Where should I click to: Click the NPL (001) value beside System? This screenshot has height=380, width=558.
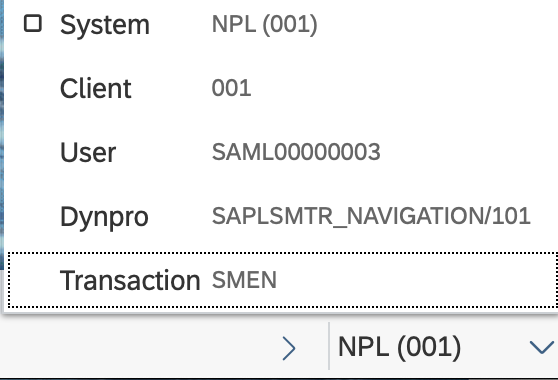click(x=264, y=25)
